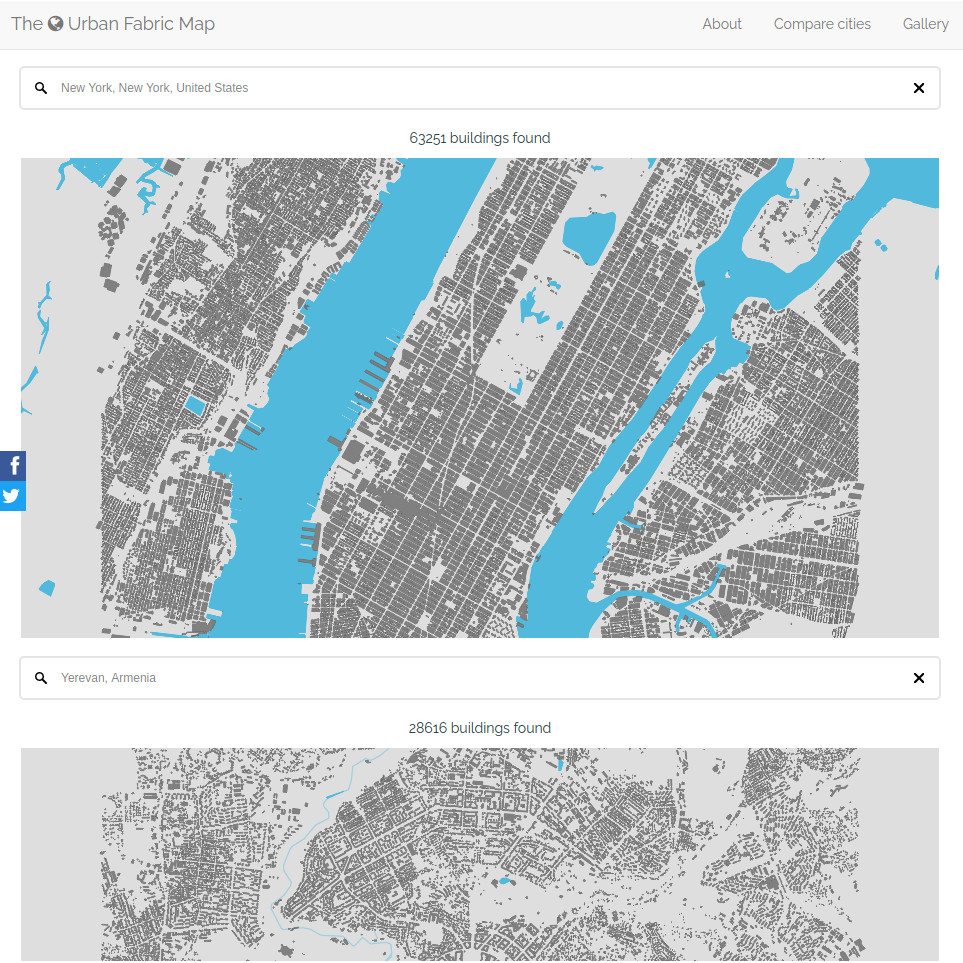Image resolution: width=963 pixels, height=963 pixels.
Task: Click the Yerevan map image
Action: click(x=480, y=855)
